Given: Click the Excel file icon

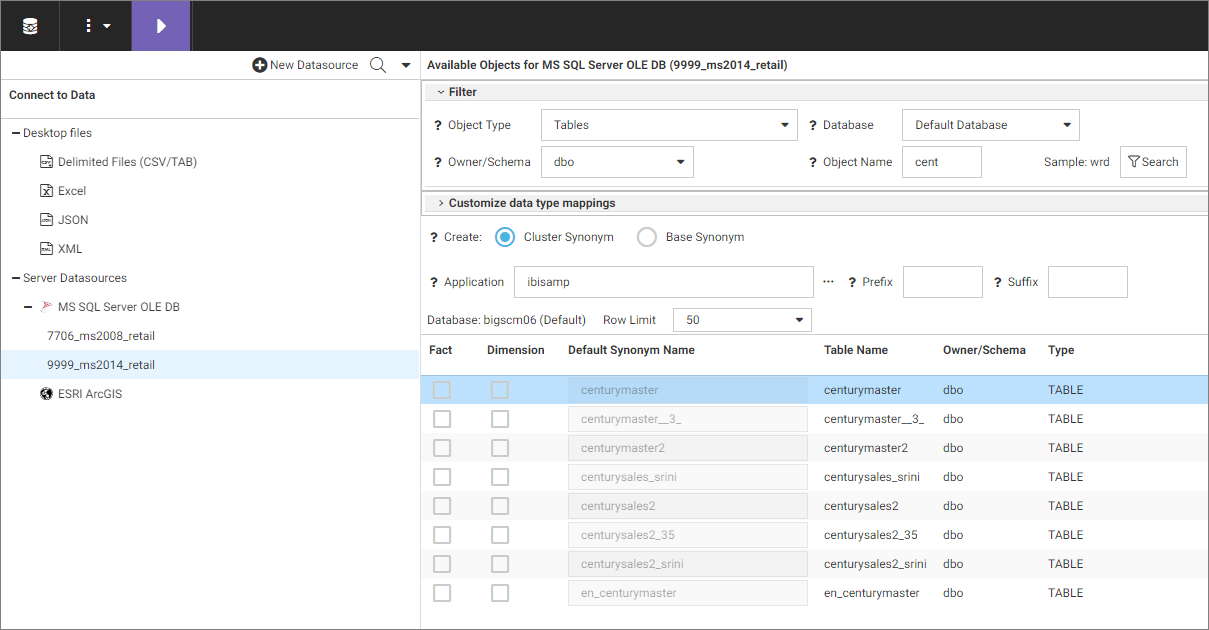Looking at the screenshot, I should tap(46, 191).
